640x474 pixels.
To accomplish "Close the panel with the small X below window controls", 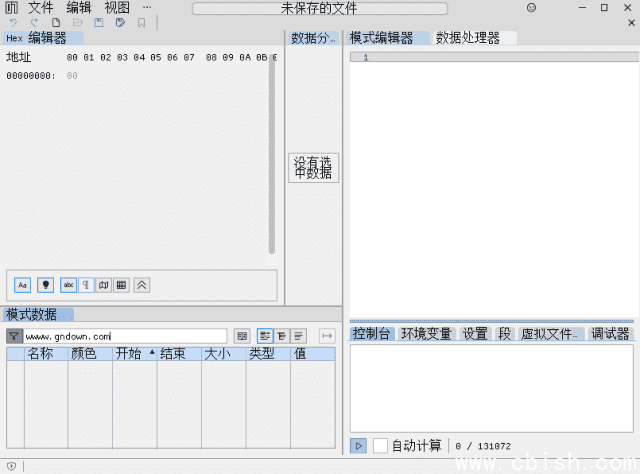I will click(x=631, y=23).
